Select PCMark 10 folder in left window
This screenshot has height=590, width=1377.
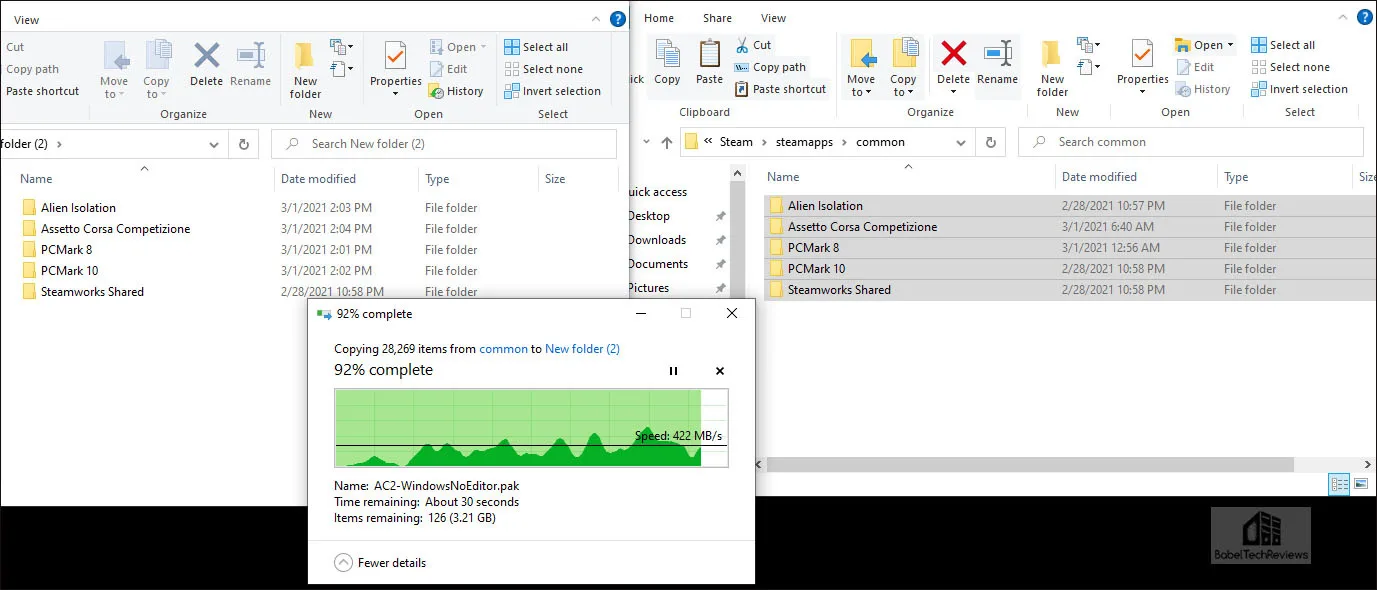click(x=69, y=271)
